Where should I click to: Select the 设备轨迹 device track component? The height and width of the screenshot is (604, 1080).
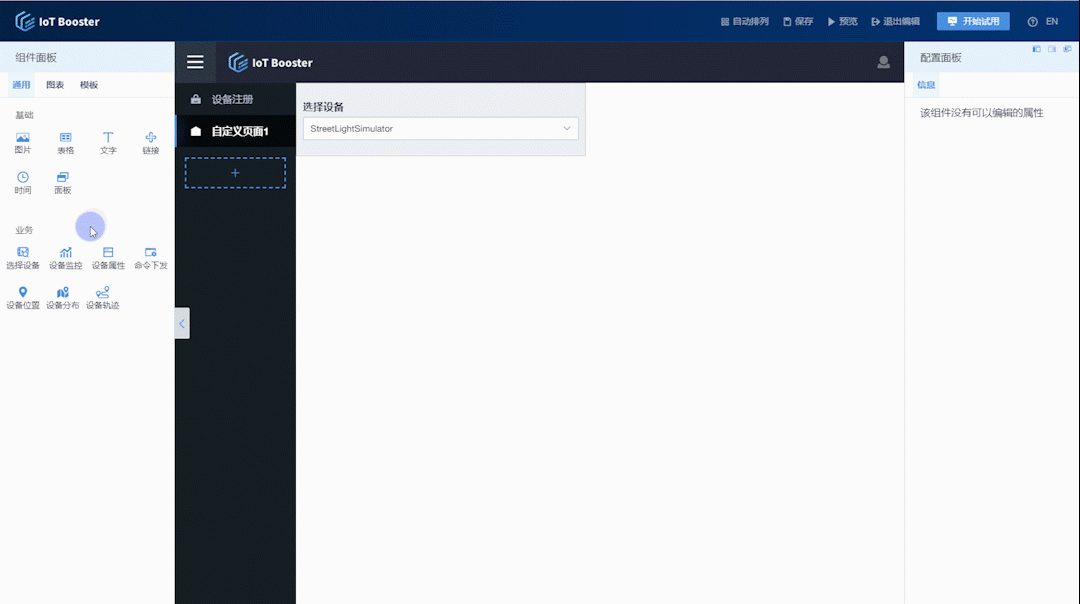click(x=103, y=298)
